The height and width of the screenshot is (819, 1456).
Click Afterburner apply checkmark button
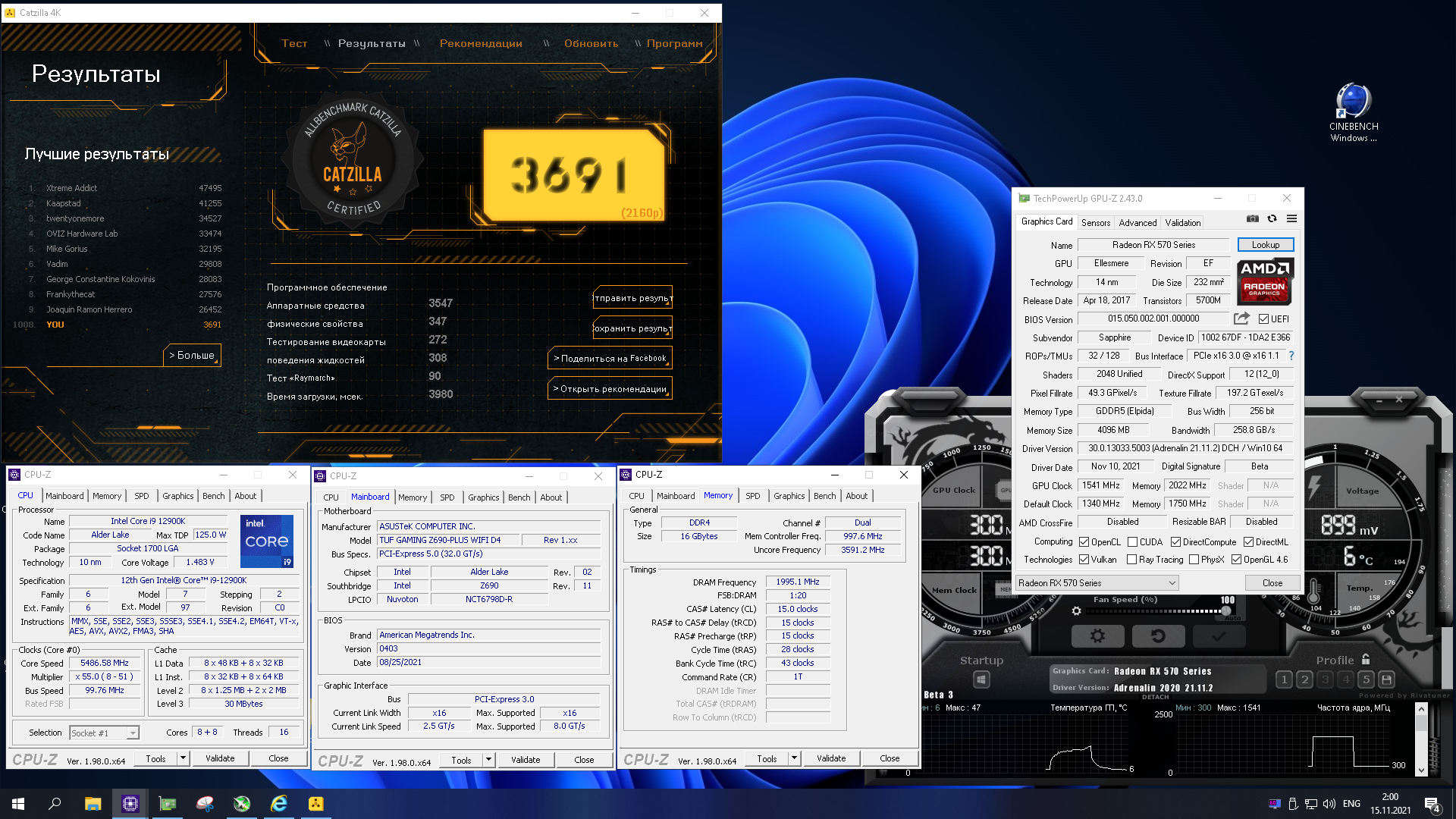[x=1219, y=636]
